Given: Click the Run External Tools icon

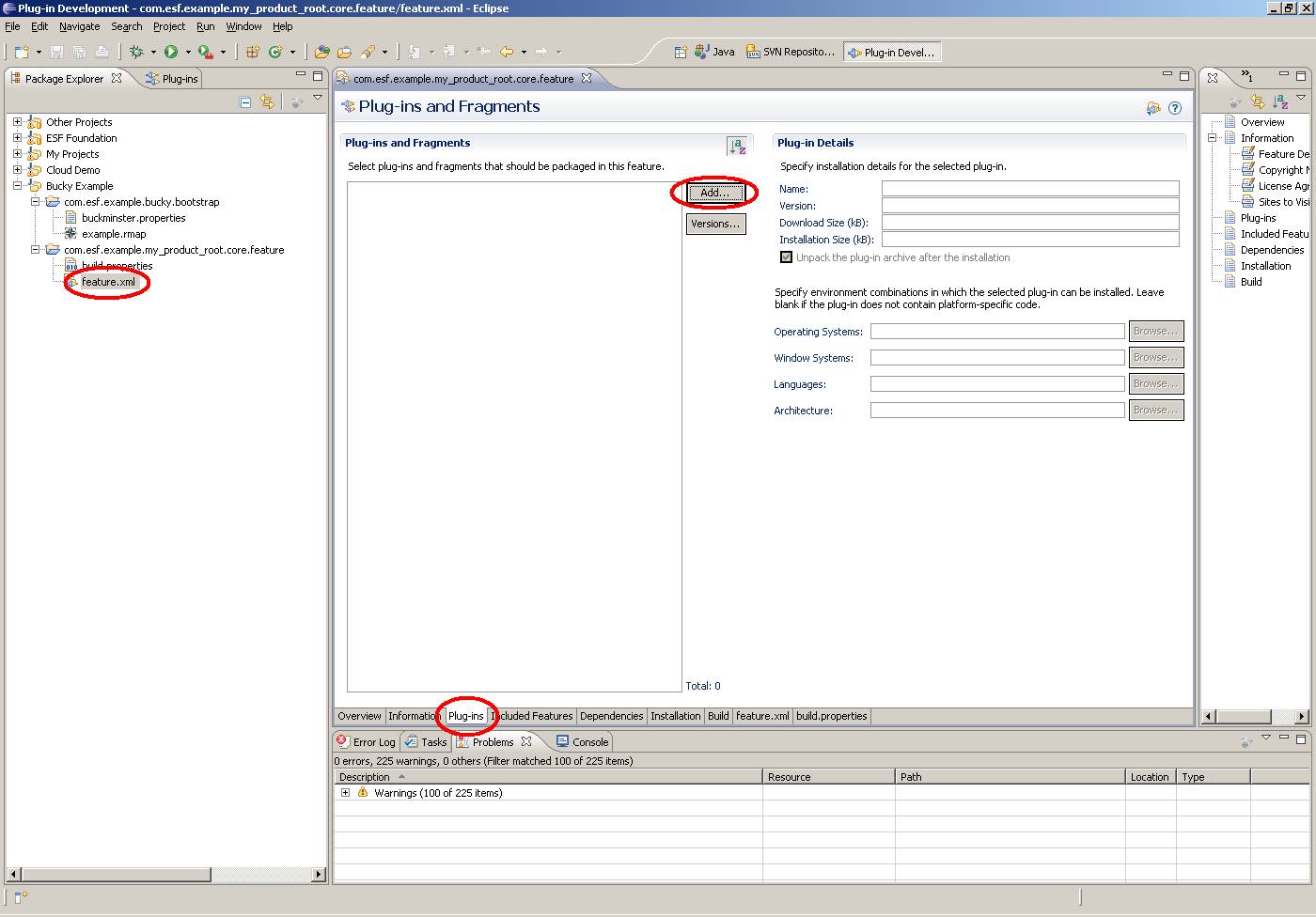Looking at the screenshot, I should click(x=206, y=52).
